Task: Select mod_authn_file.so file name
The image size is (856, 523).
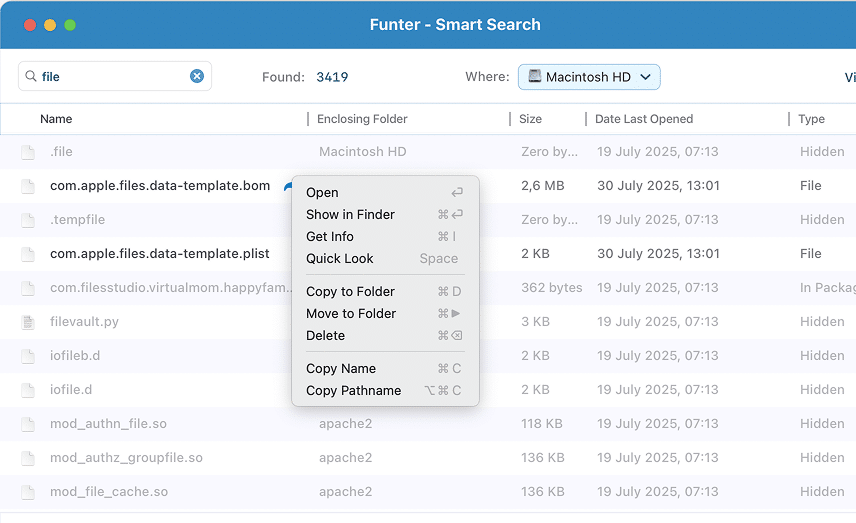Action: click(108, 424)
